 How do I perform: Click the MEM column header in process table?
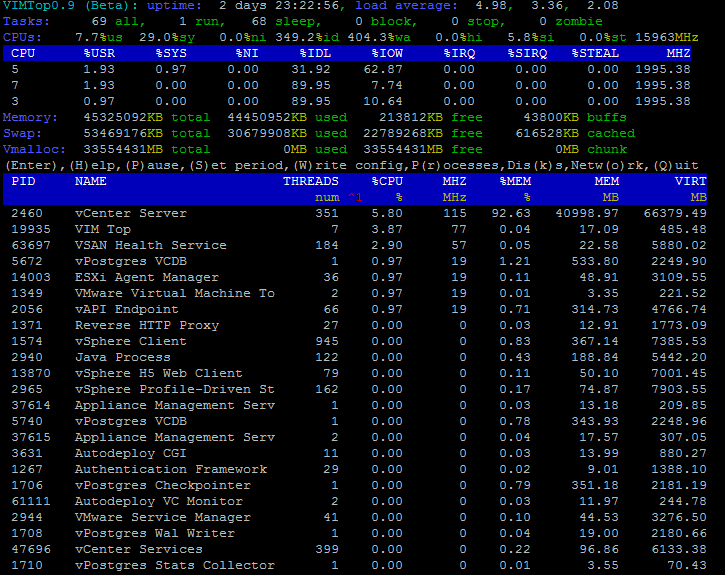tap(607, 181)
